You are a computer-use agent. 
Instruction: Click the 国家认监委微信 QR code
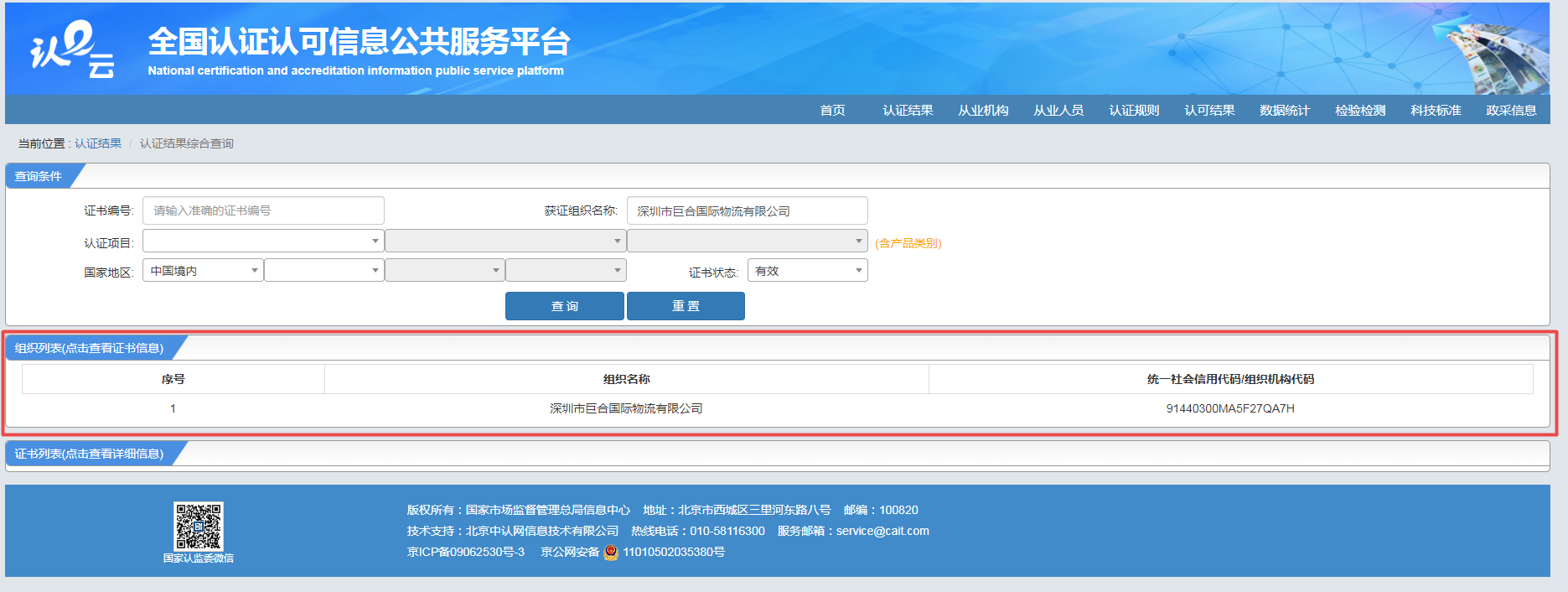pos(198,526)
